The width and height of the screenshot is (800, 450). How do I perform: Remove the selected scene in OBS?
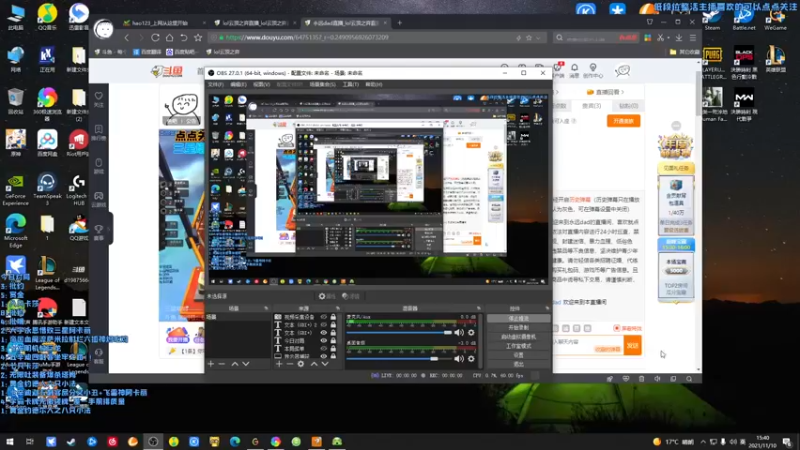[221, 364]
